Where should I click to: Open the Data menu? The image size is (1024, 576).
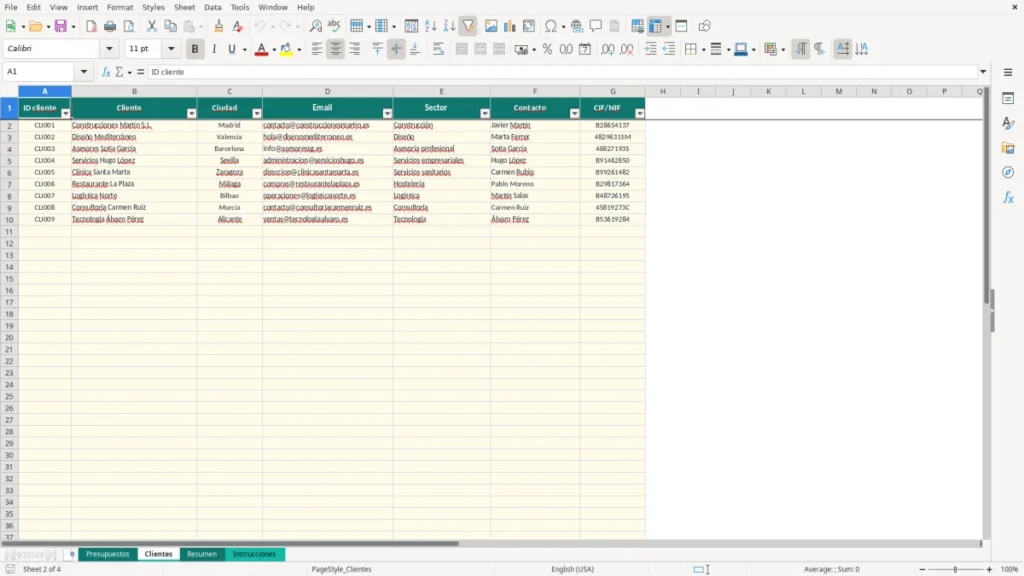pyautogui.click(x=213, y=7)
